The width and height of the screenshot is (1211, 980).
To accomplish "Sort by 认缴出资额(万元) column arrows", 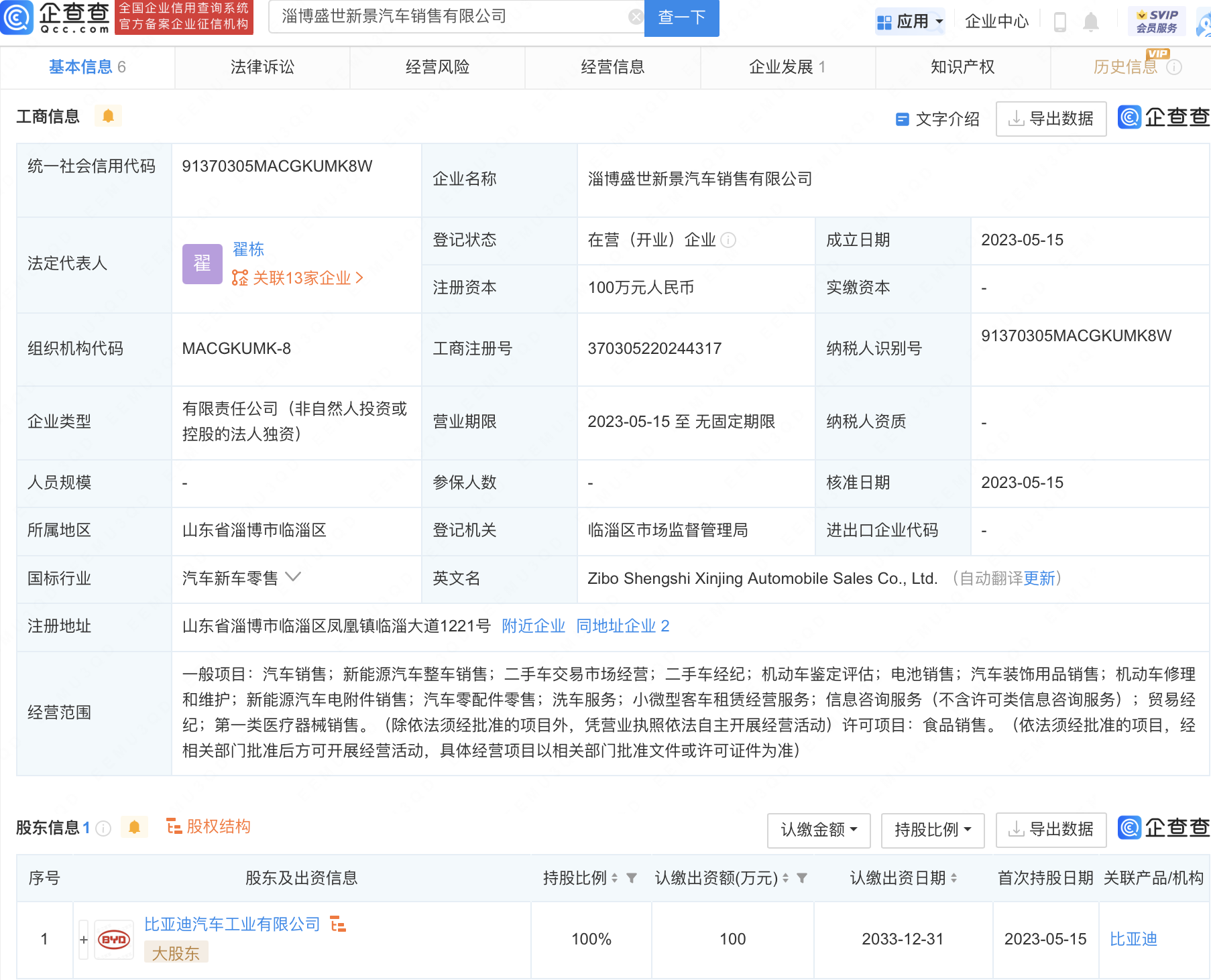I will (x=785, y=878).
